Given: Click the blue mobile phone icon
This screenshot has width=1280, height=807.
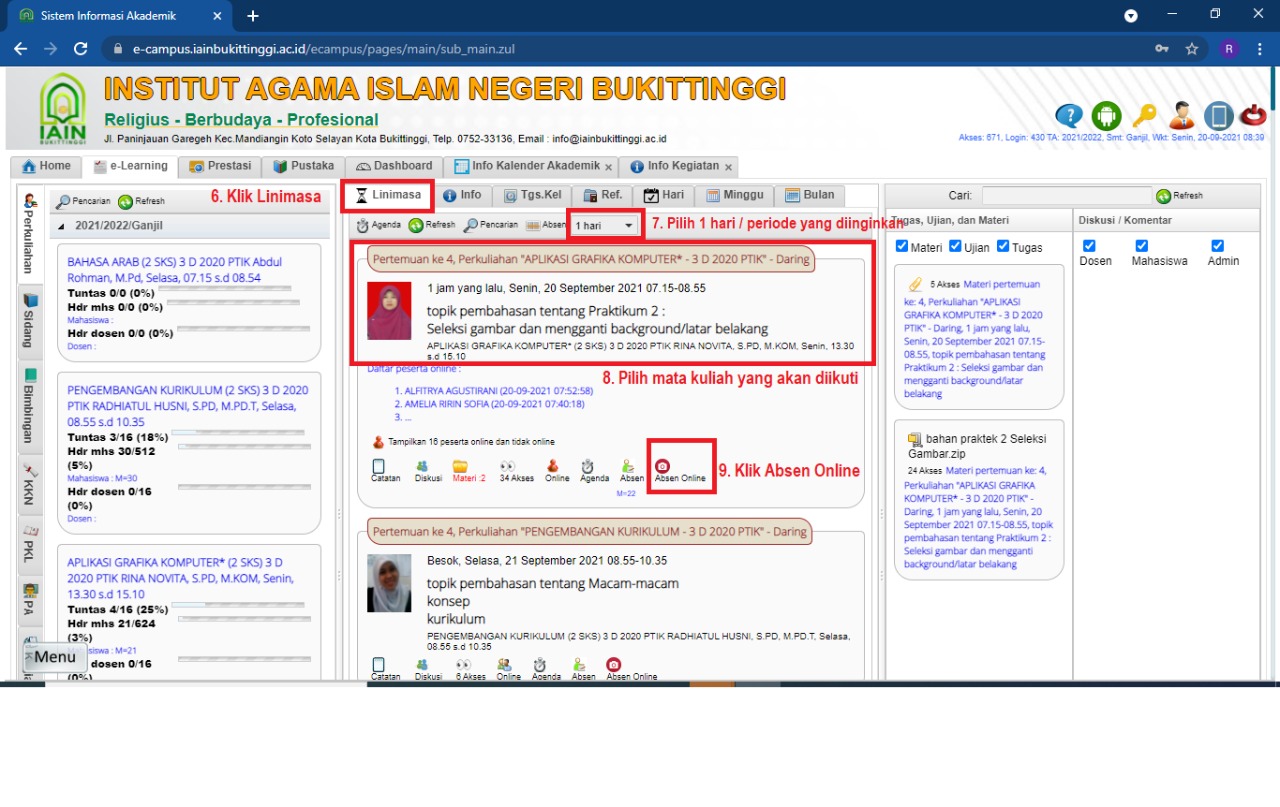Looking at the screenshot, I should click(1217, 117).
